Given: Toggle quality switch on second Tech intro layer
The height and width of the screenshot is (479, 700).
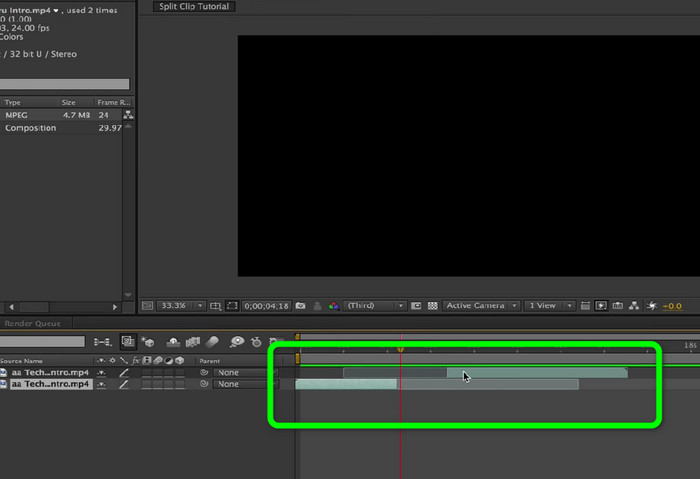Looking at the screenshot, I should [124, 384].
